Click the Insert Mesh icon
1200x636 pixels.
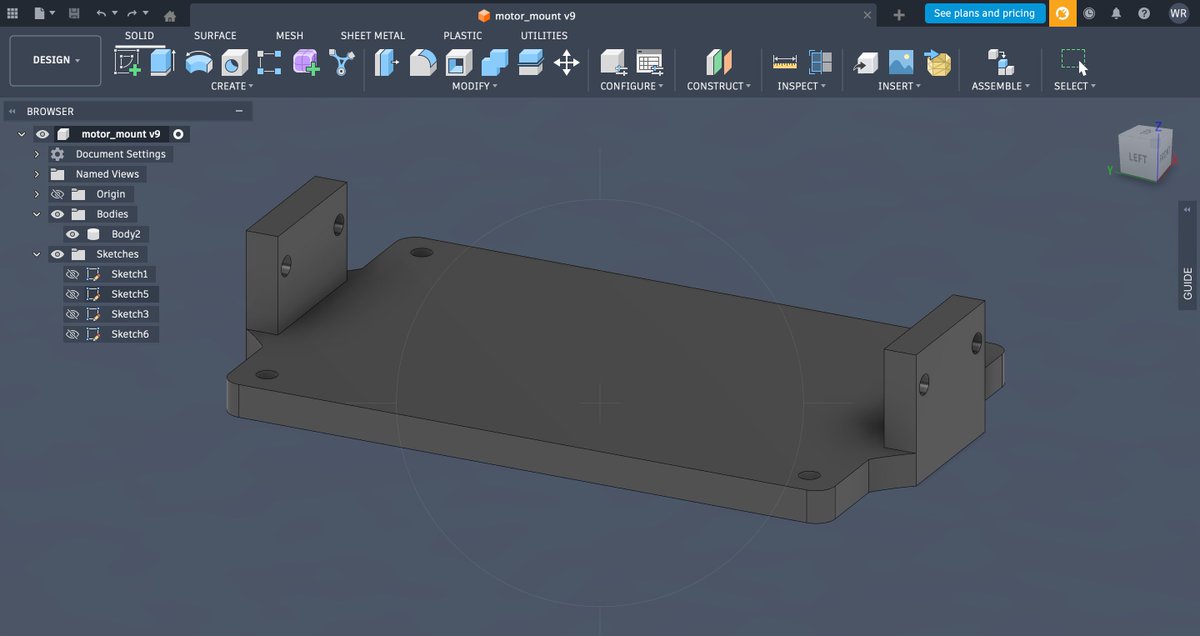[x=937, y=62]
